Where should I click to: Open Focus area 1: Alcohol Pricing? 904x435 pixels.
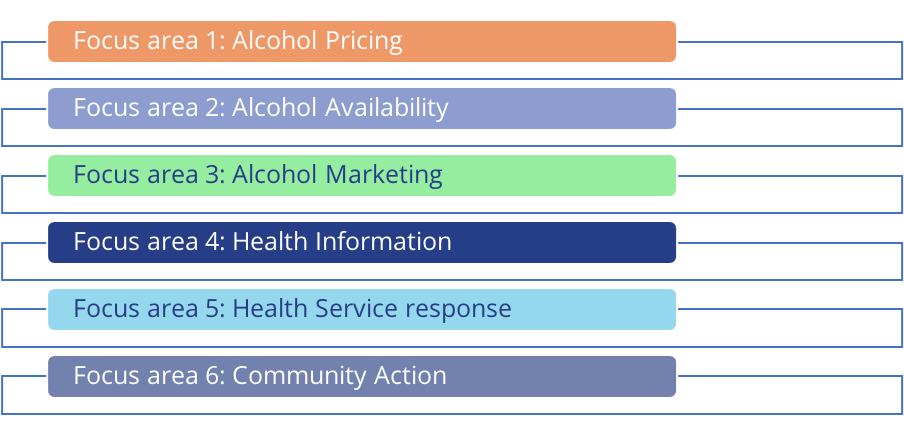[x=361, y=41]
